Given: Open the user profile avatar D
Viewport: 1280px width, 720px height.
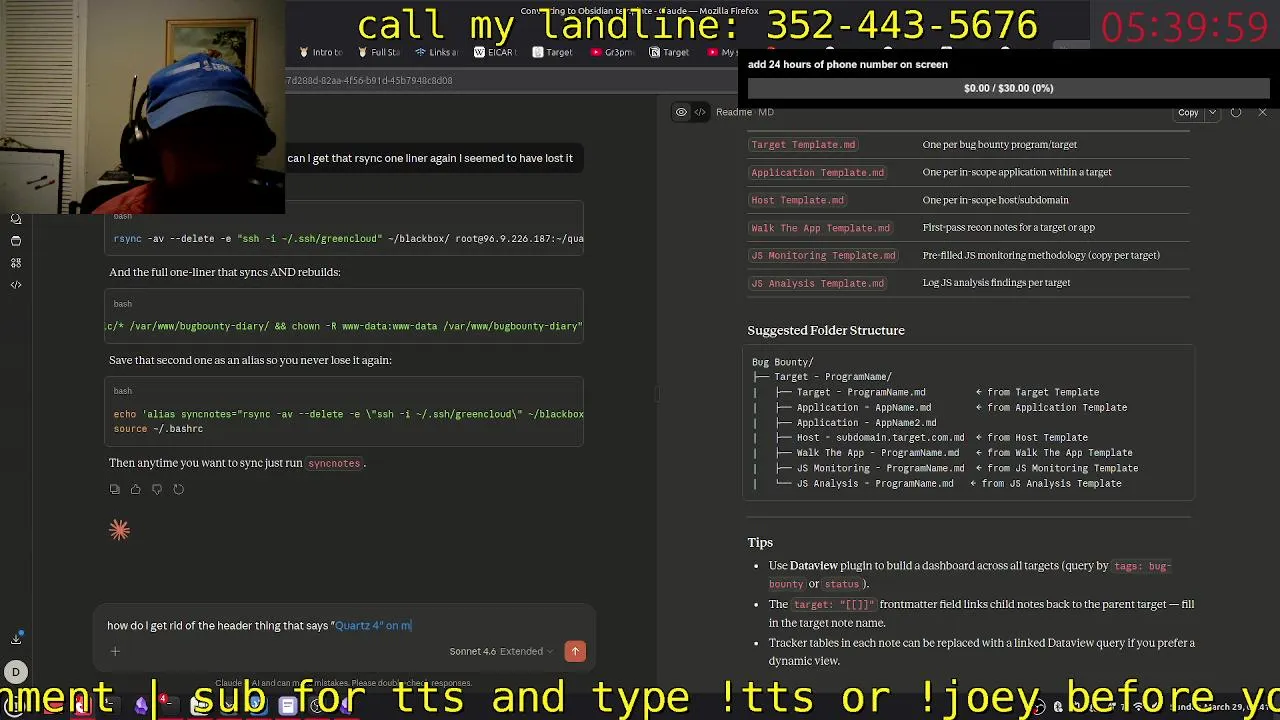Looking at the screenshot, I should click(x=16, y=672).
